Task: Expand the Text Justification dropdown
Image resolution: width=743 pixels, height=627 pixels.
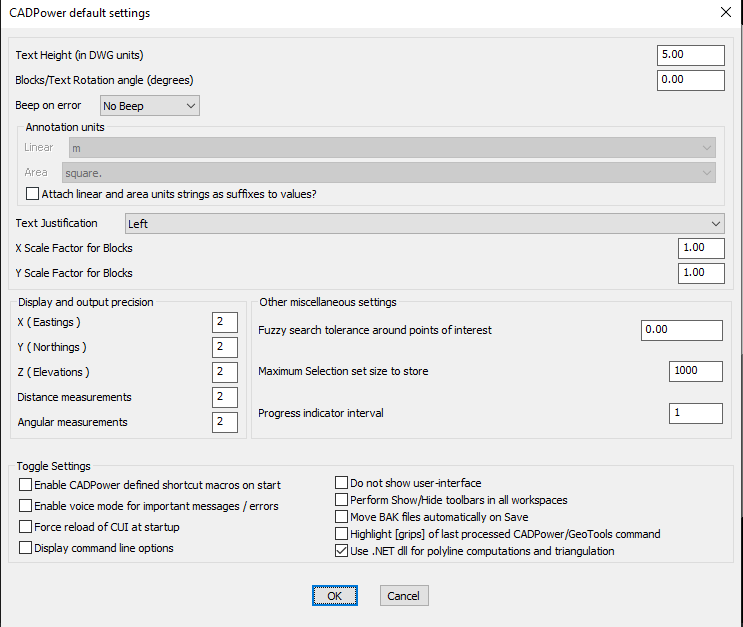Action: 424,224
